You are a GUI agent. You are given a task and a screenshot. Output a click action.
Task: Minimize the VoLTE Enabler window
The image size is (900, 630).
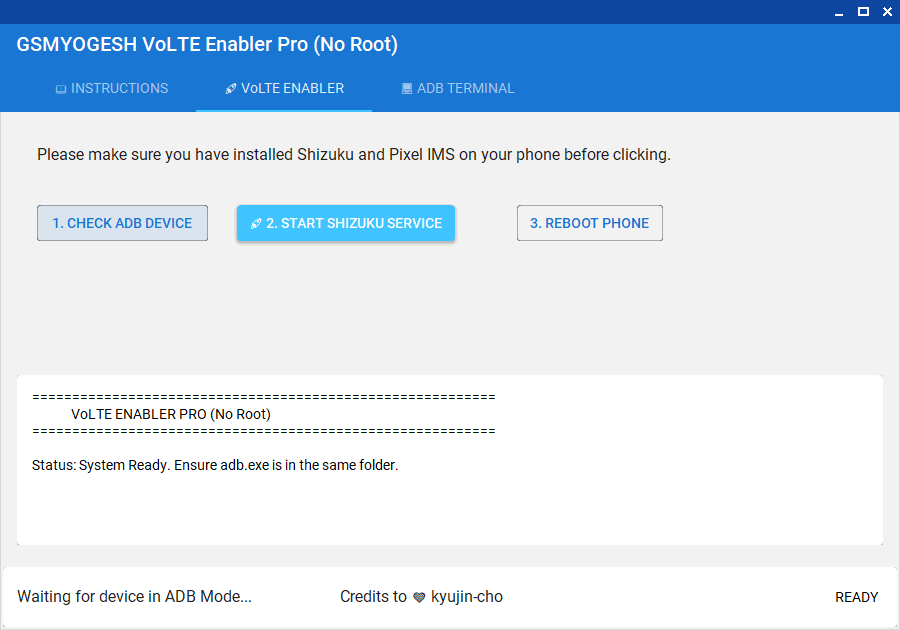(837, 11)
